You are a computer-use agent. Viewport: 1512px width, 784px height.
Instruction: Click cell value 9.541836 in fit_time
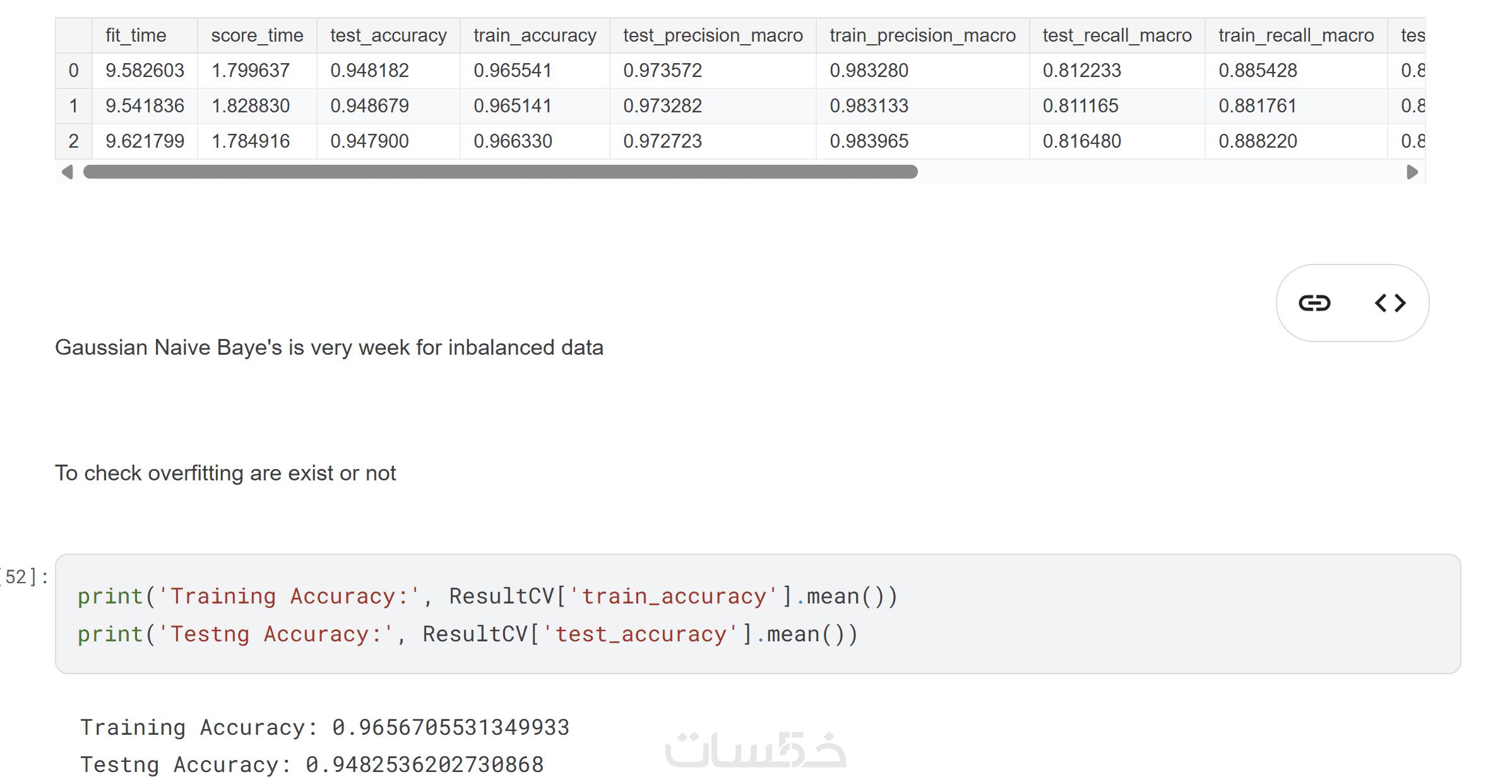point(145,106)
